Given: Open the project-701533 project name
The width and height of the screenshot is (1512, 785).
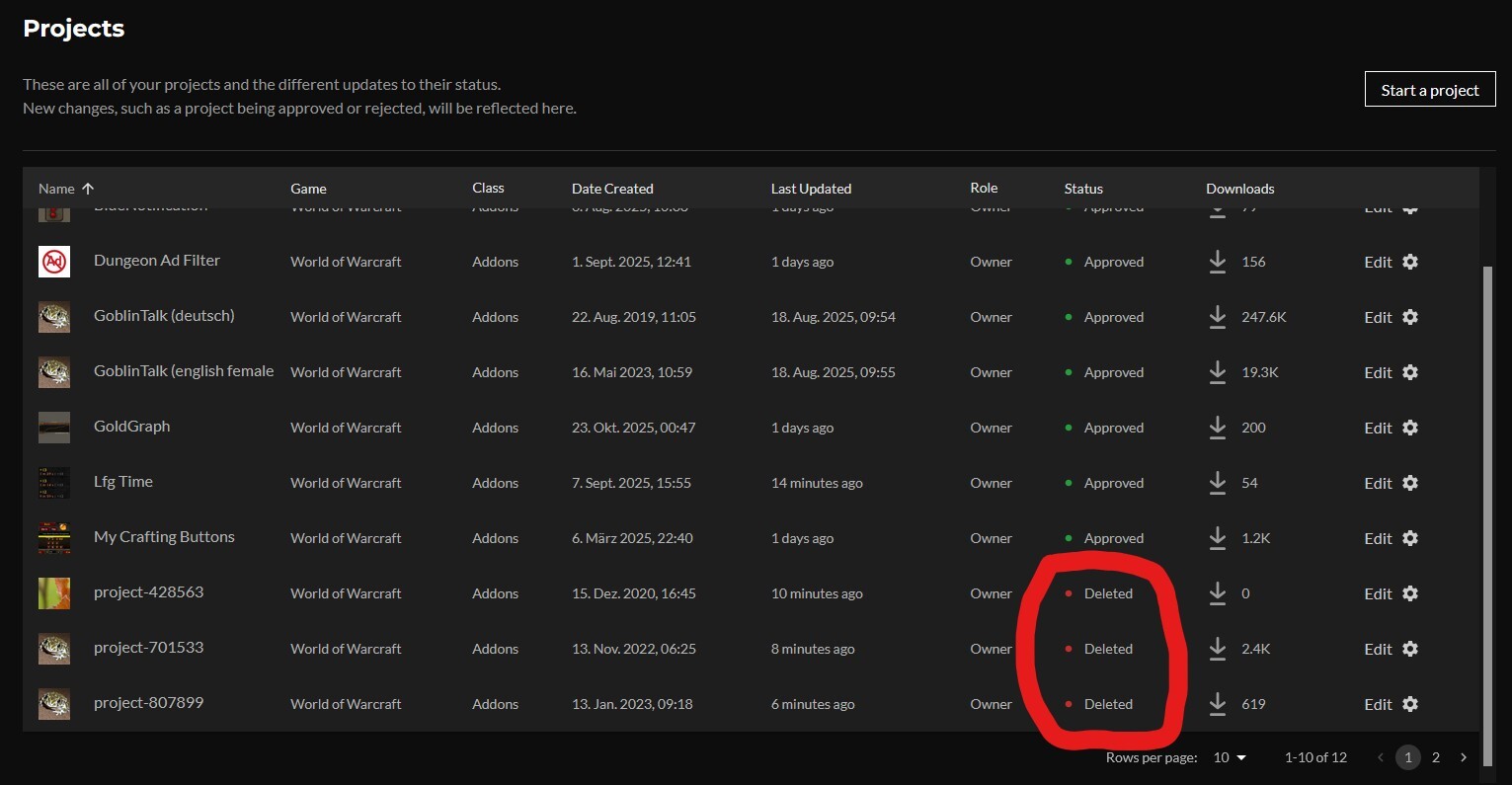Looking at the screenshot, I should [148, 648].
